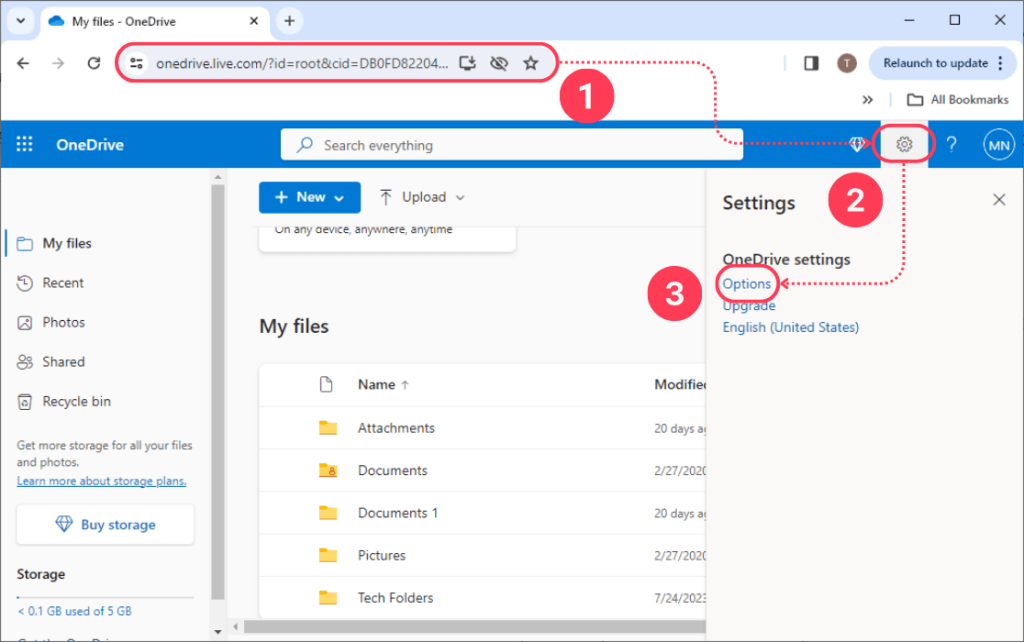Open the Upload dropdown chevron
Image resolution: width=1024 pixels, height=642 pixels.
click(x=459, y=197)
